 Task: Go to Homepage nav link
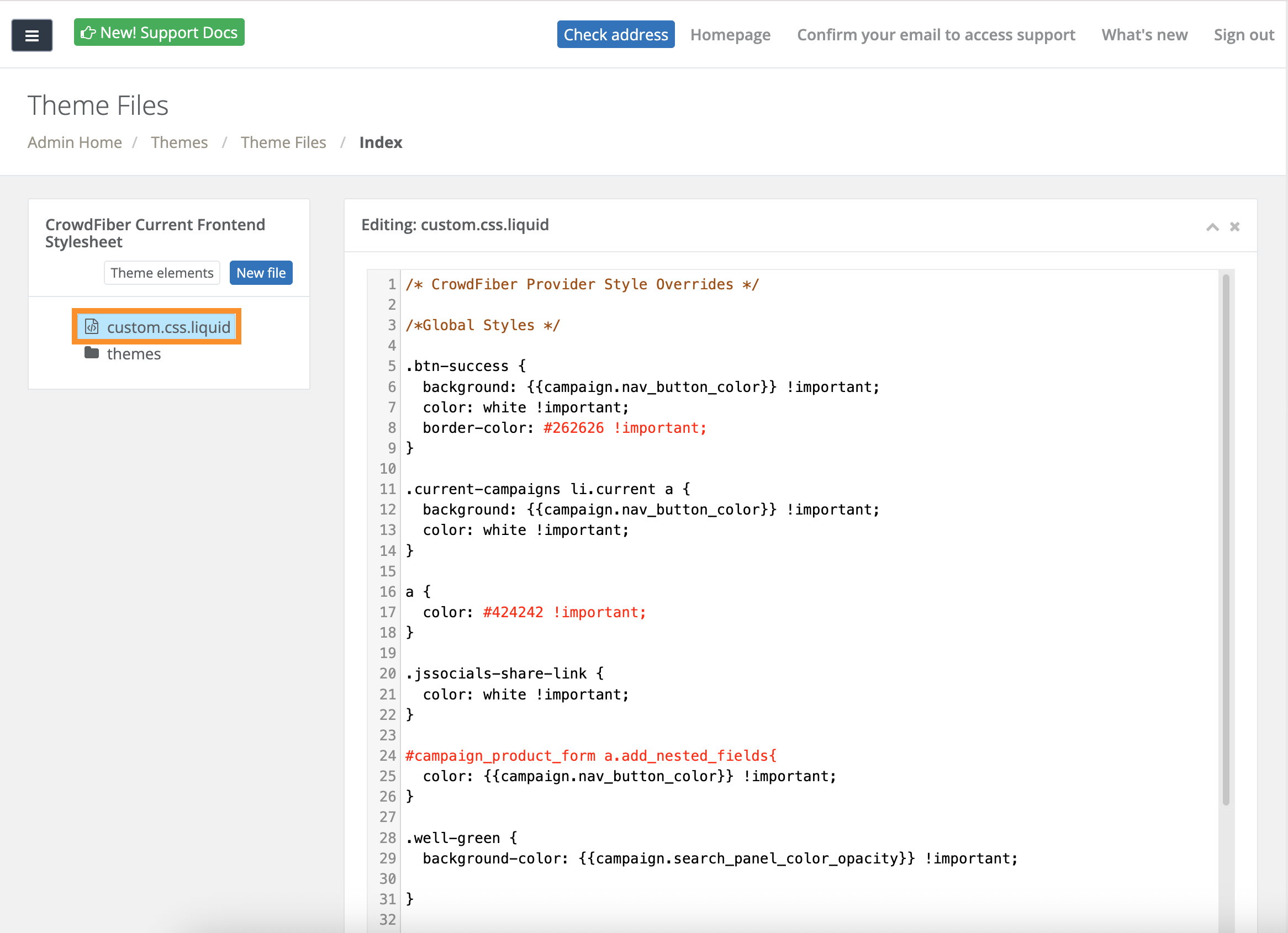click(x=730, y=35)
